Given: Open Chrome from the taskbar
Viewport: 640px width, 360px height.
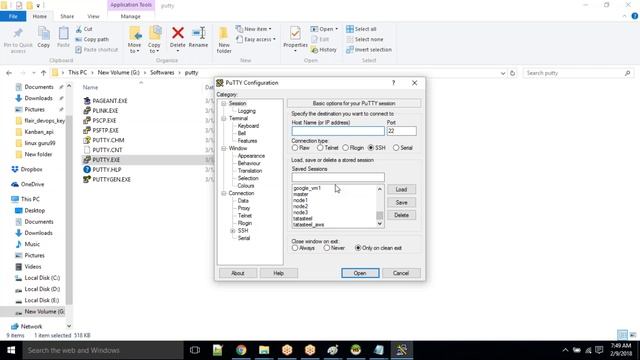Looking at the screenshot, I should tap(241, 350).
